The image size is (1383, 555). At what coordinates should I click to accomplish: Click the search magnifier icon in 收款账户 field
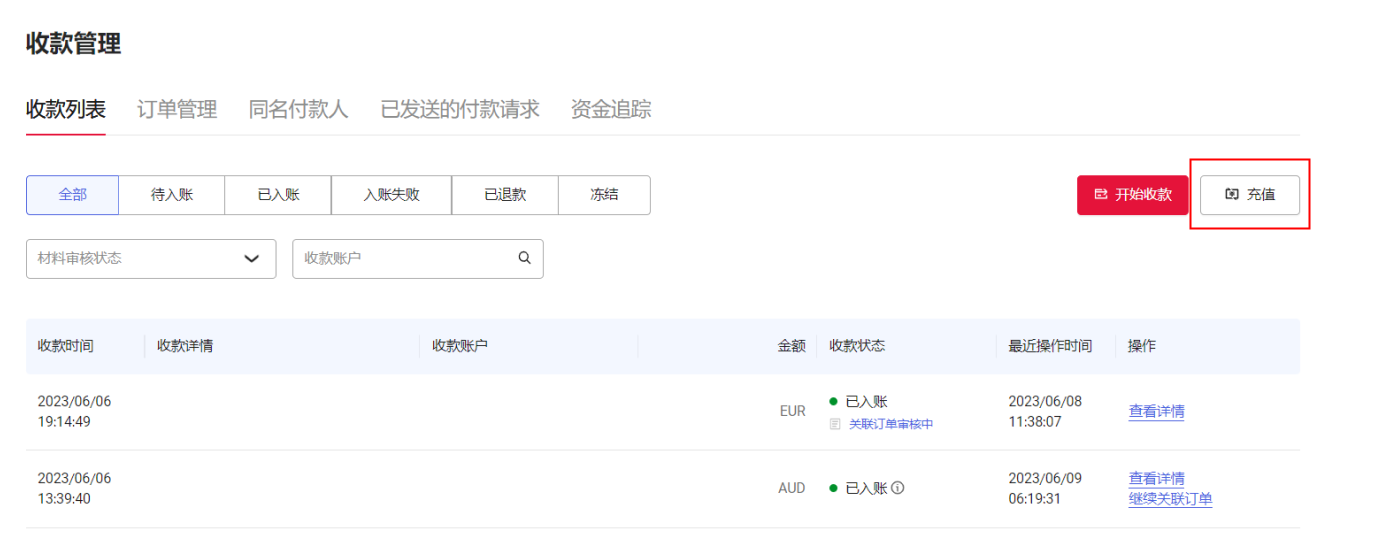coord(524,258)
